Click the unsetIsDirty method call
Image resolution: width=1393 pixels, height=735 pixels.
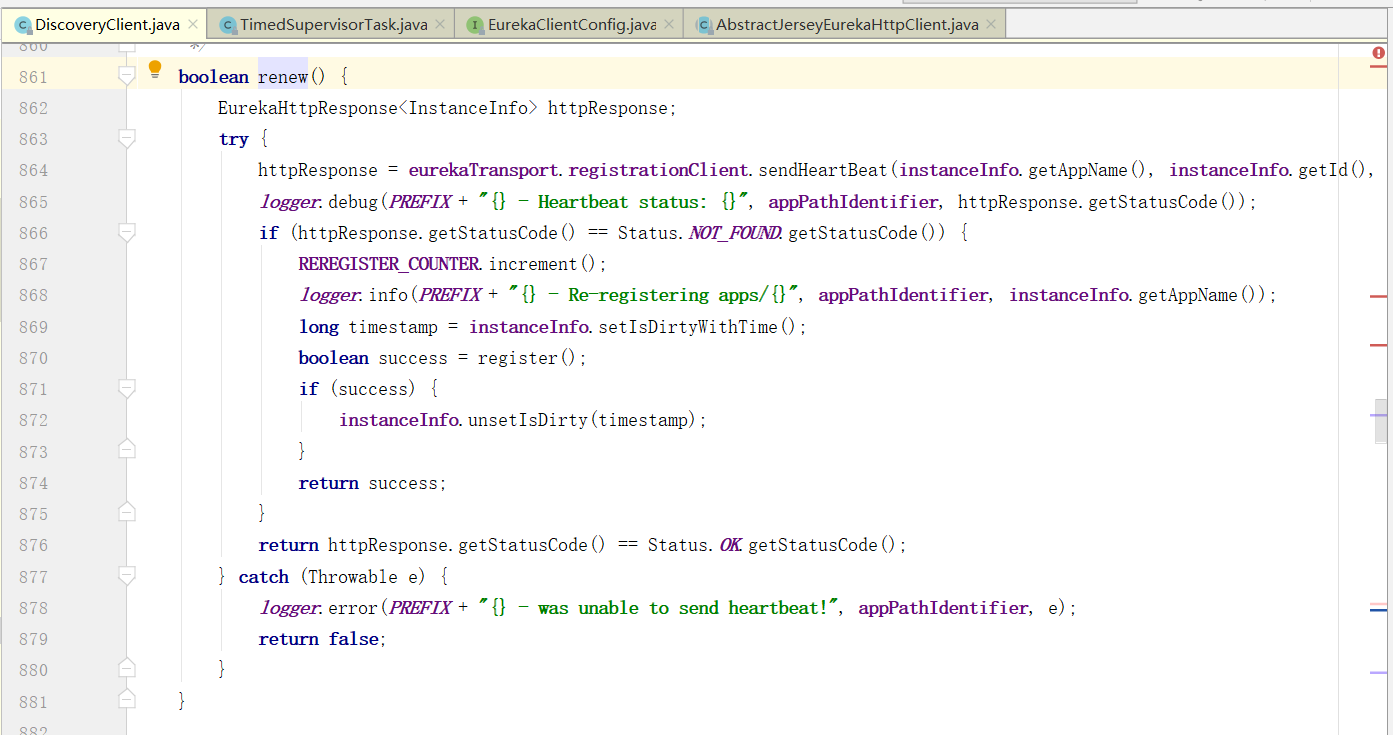coord(528,420)
